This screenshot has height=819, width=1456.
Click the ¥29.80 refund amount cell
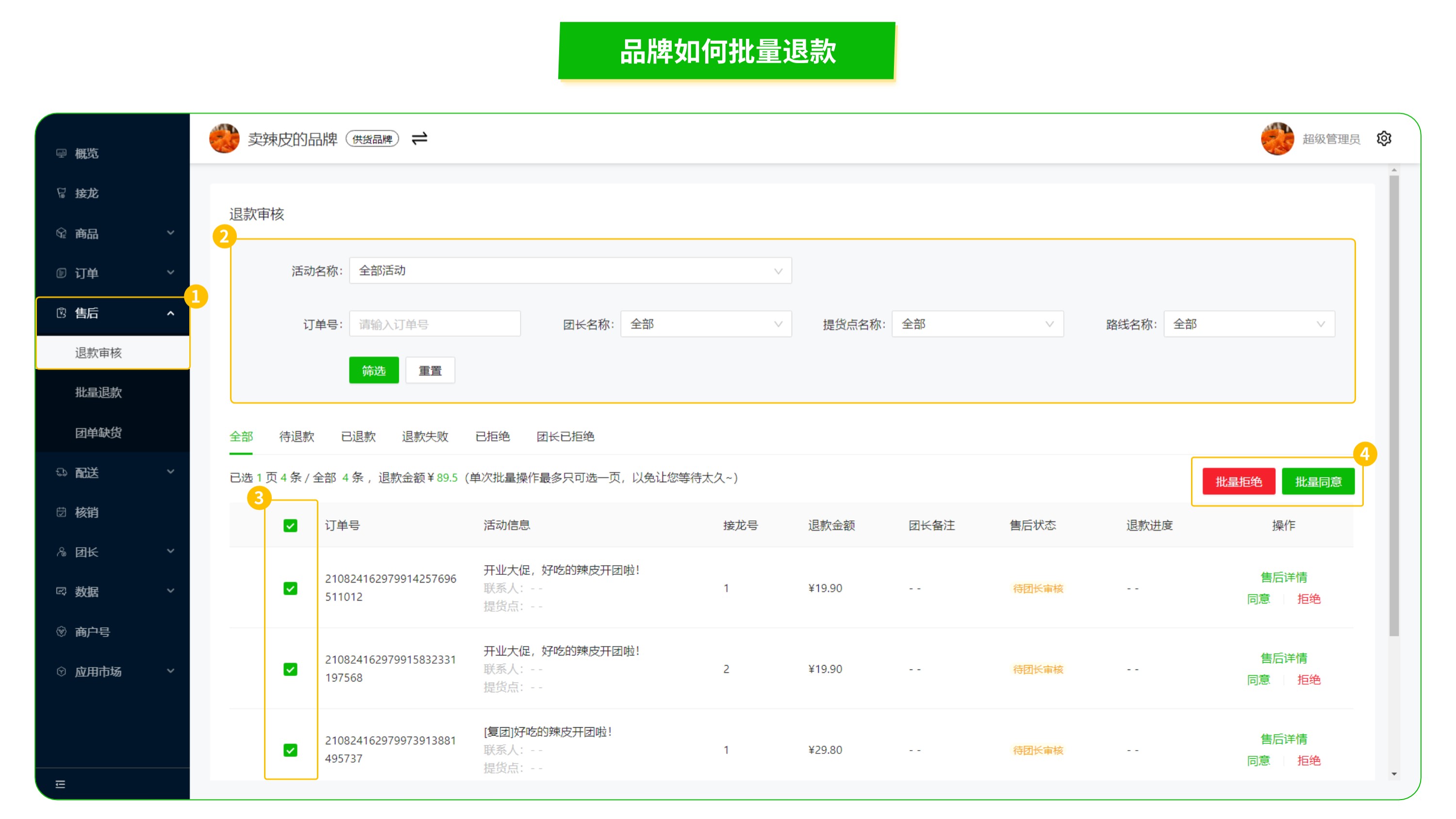pos(825,750)
